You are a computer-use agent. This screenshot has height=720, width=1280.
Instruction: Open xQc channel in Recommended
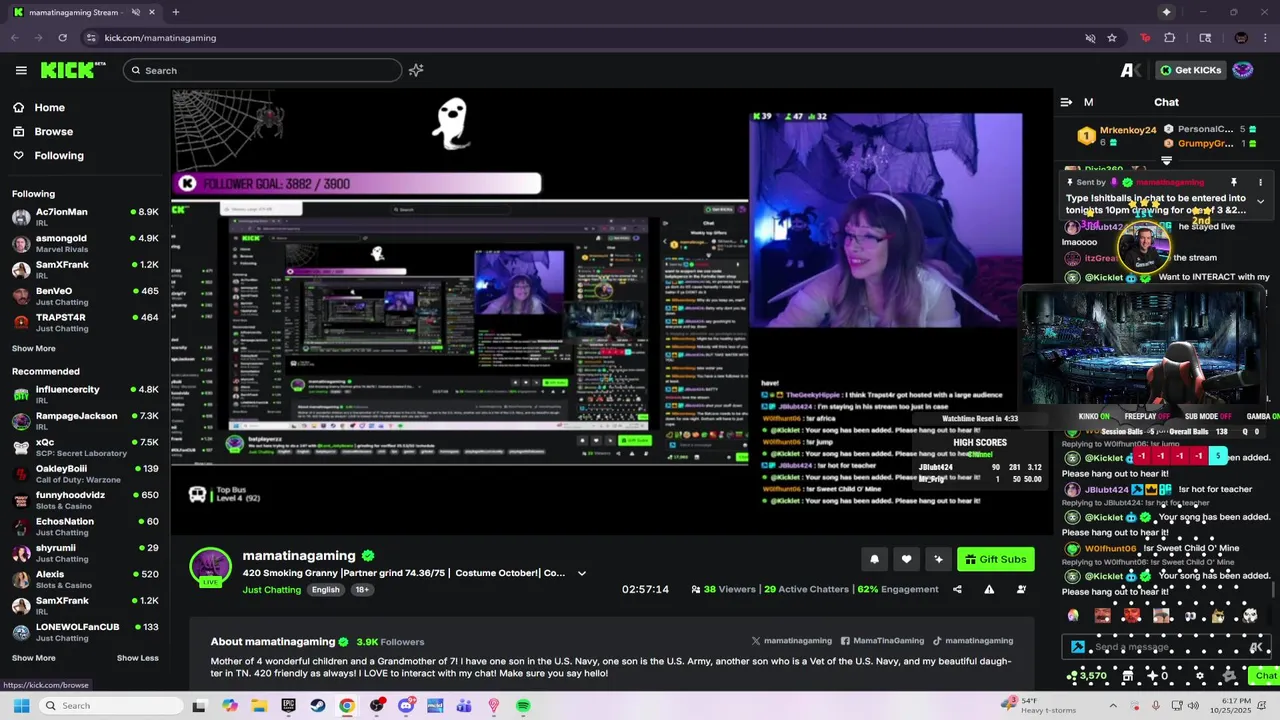click(85, 447)
